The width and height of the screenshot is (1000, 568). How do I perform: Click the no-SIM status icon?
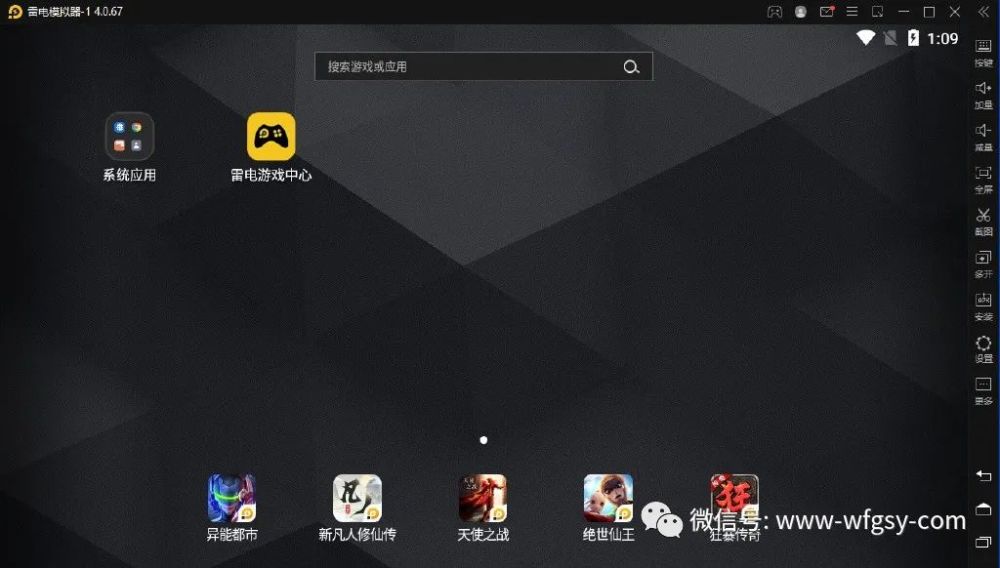coord(890,38)
